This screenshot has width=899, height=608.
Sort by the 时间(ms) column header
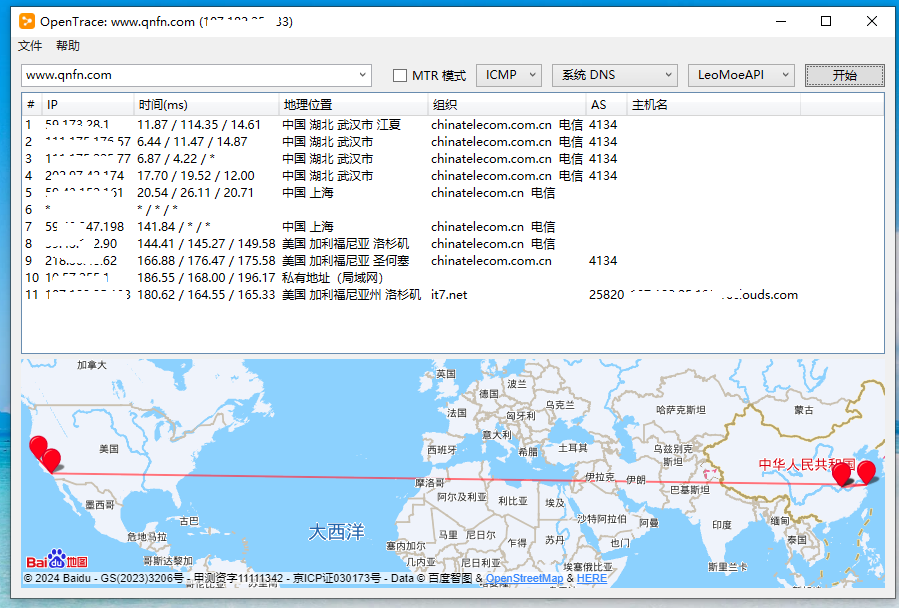[205, 105]
